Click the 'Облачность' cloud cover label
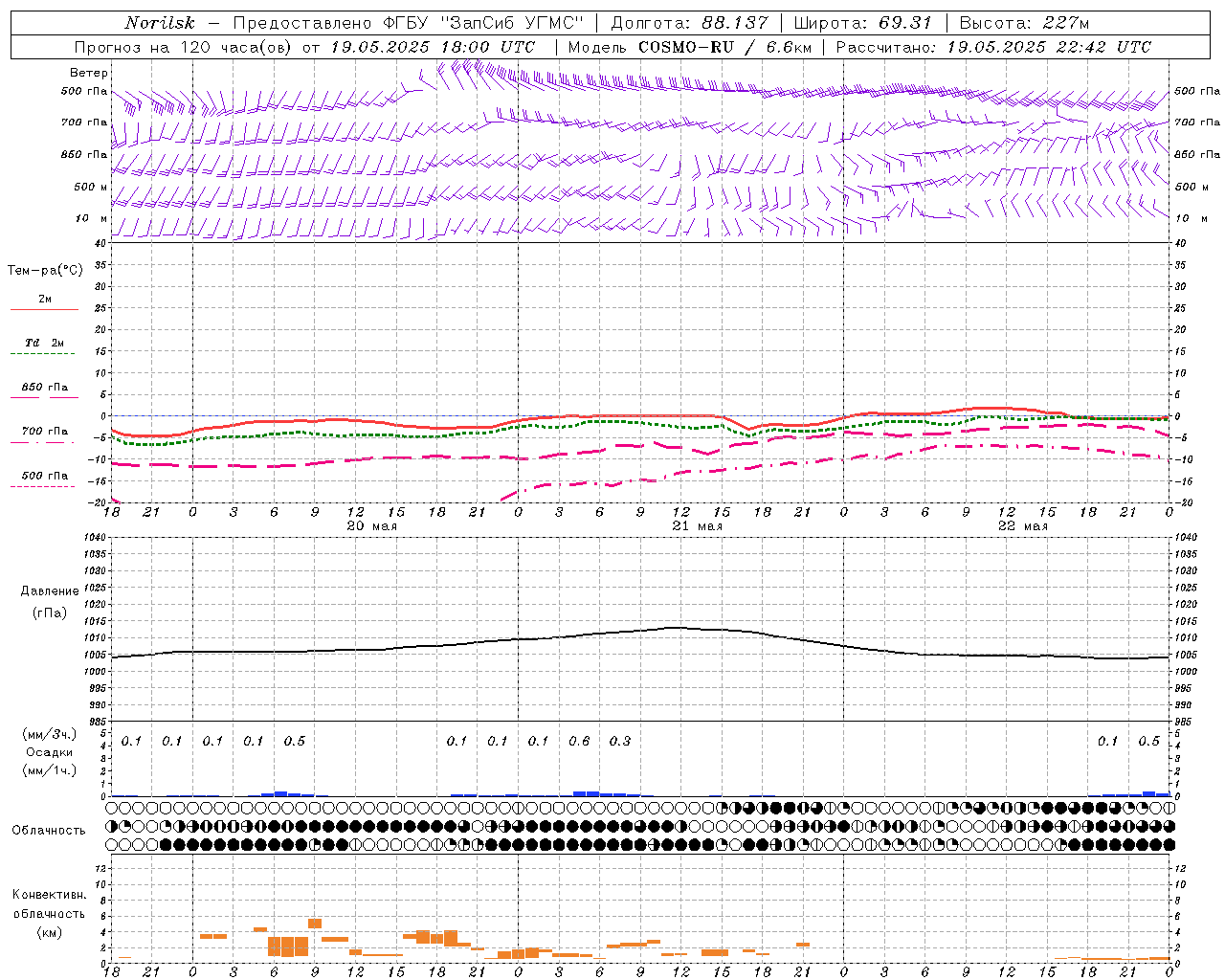 (x=49, y=831)
